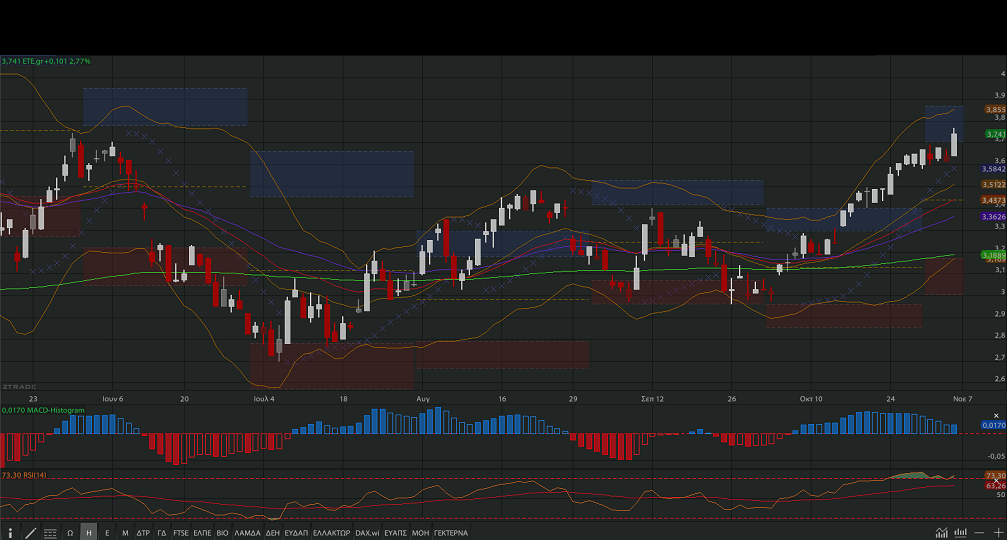Click the Οκτ 10 date label
The image size is (1007, 540).
pyautogui.click(x=811, y=399)
